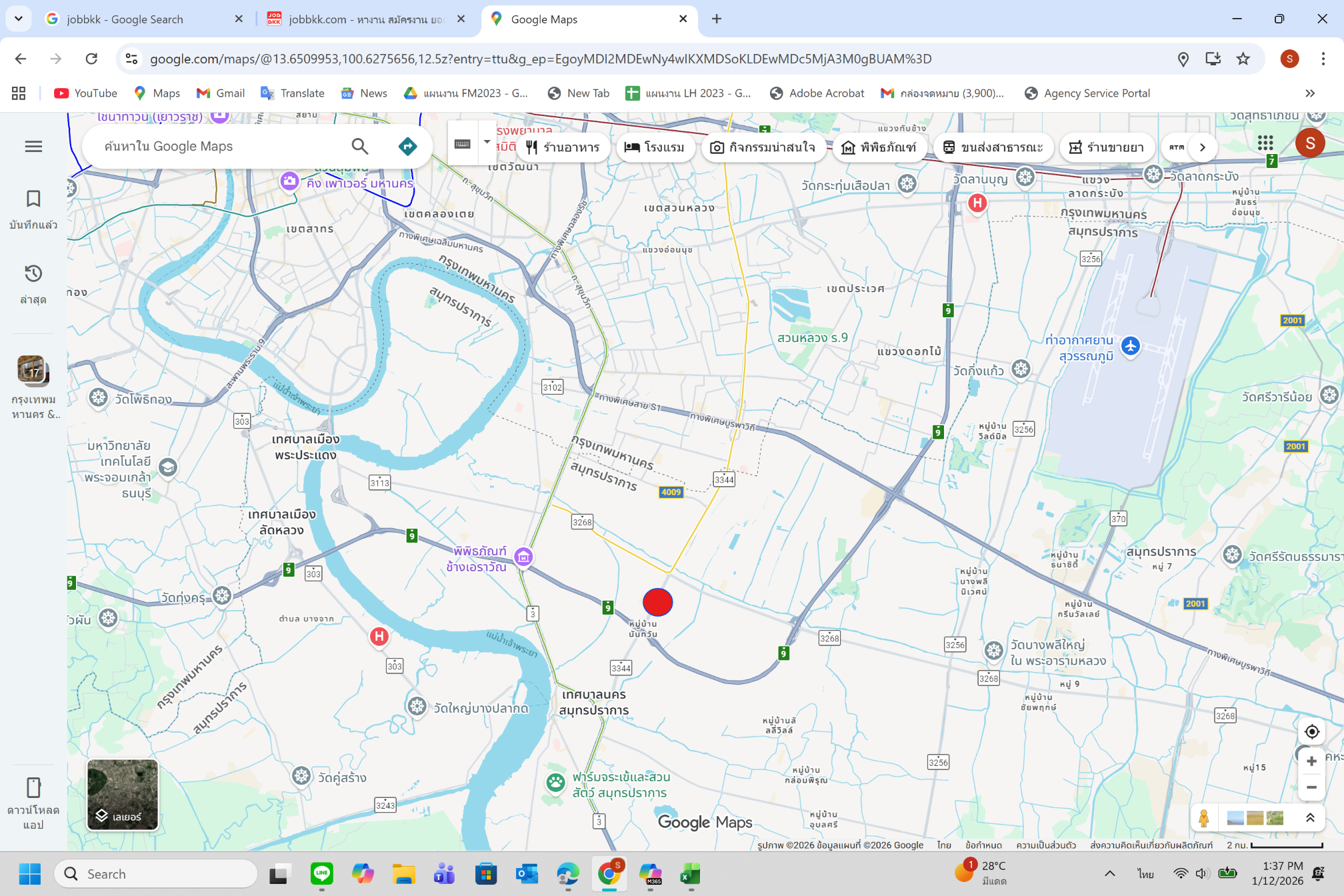Viewport: 1344px width, 896px height.
Task: Open Recents history icon in sidebar
Action: coord(33,274)
